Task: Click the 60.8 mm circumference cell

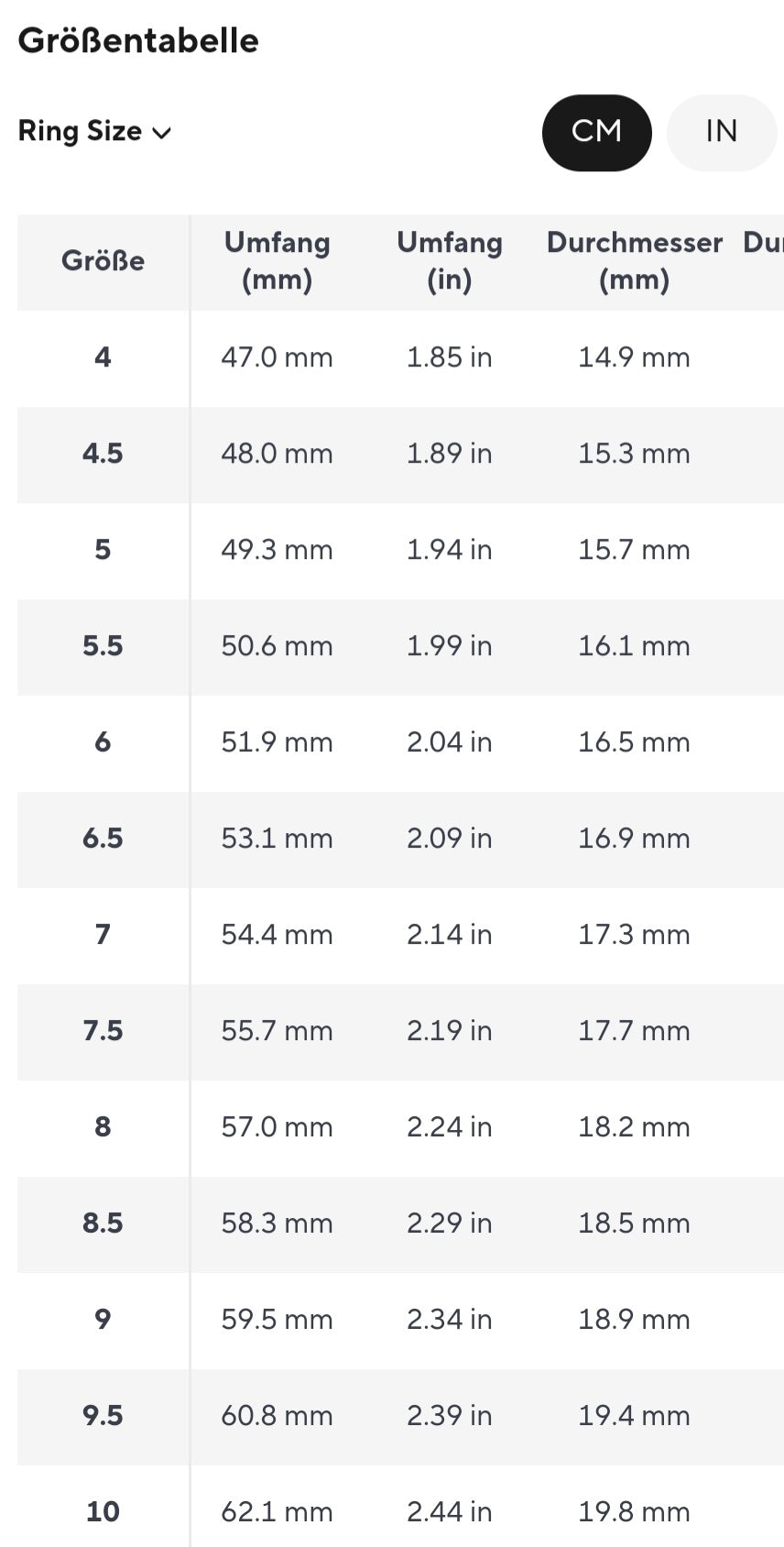Action: pos(277,1416)
